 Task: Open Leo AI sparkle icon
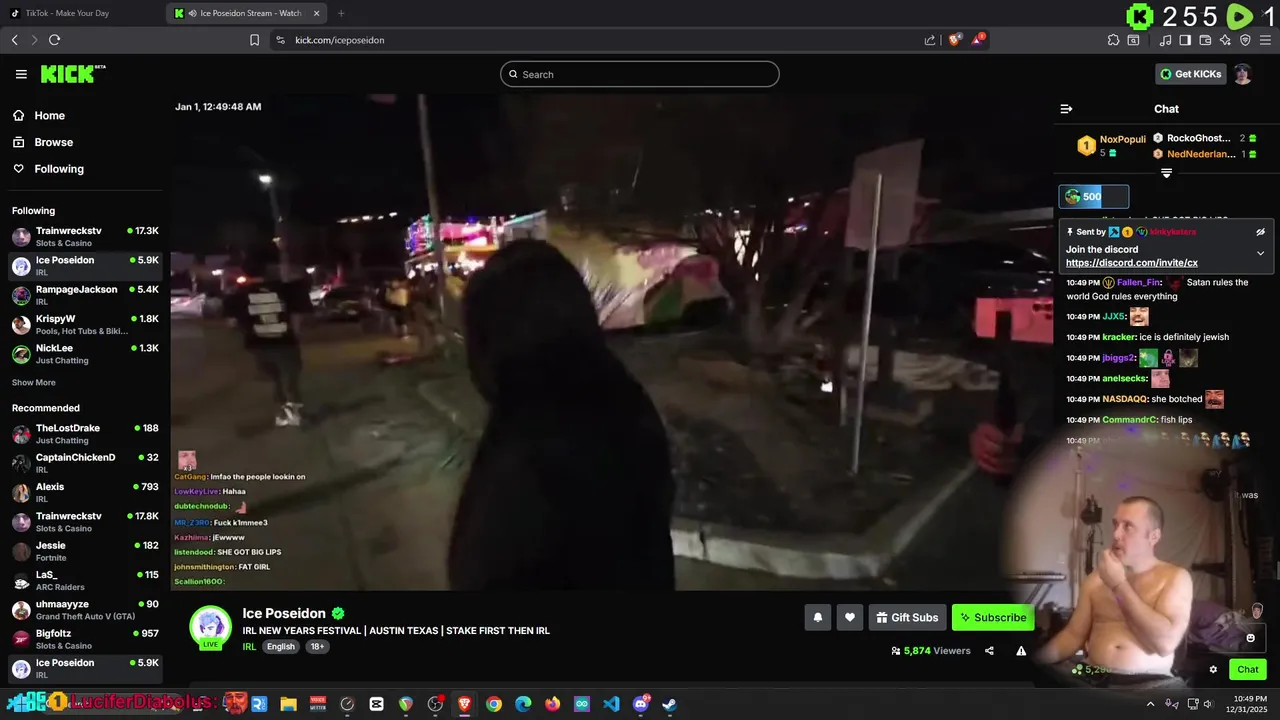(1225, 40)
